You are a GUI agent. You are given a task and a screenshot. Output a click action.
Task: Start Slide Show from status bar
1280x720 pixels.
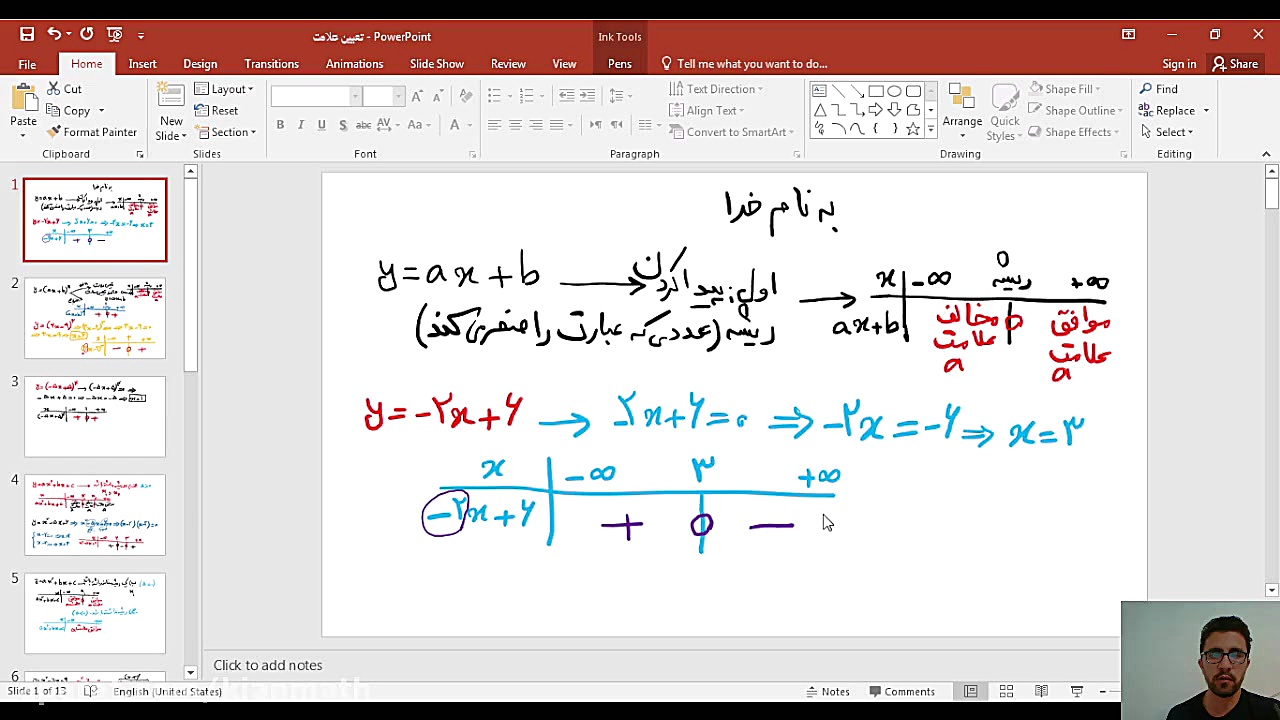click(1077, 691)
